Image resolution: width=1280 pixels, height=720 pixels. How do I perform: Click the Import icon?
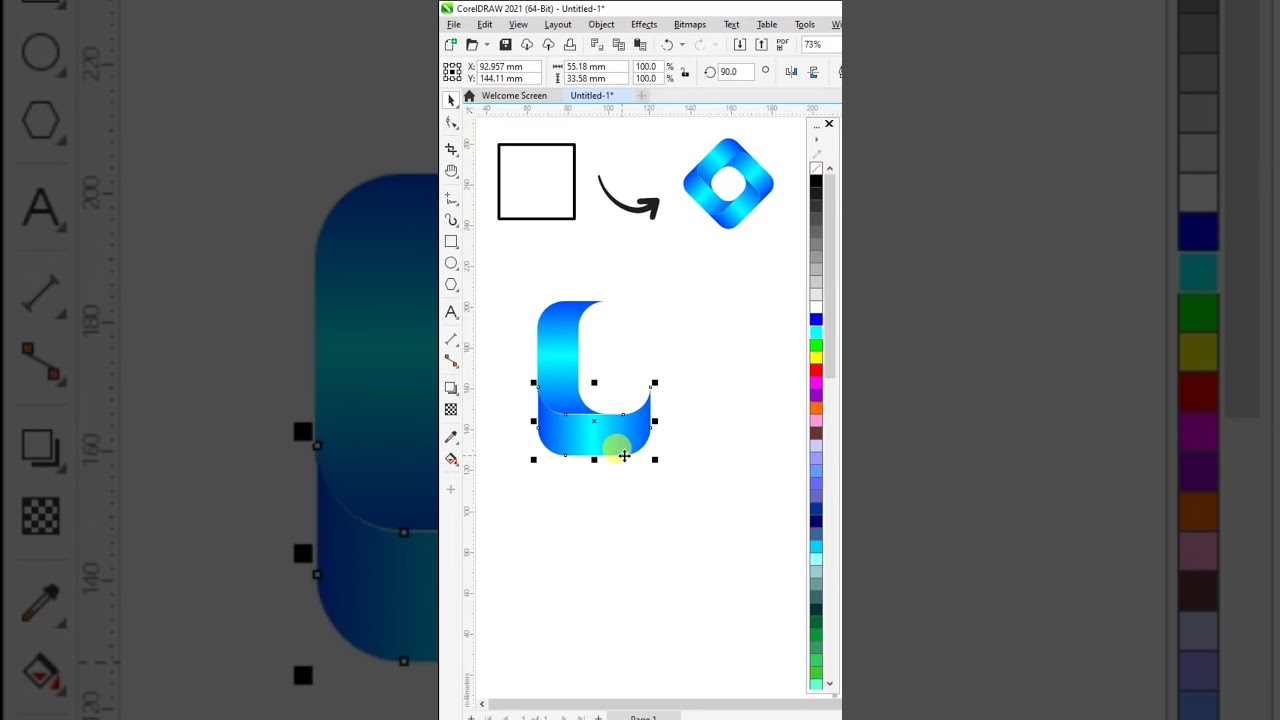(740, 45)
